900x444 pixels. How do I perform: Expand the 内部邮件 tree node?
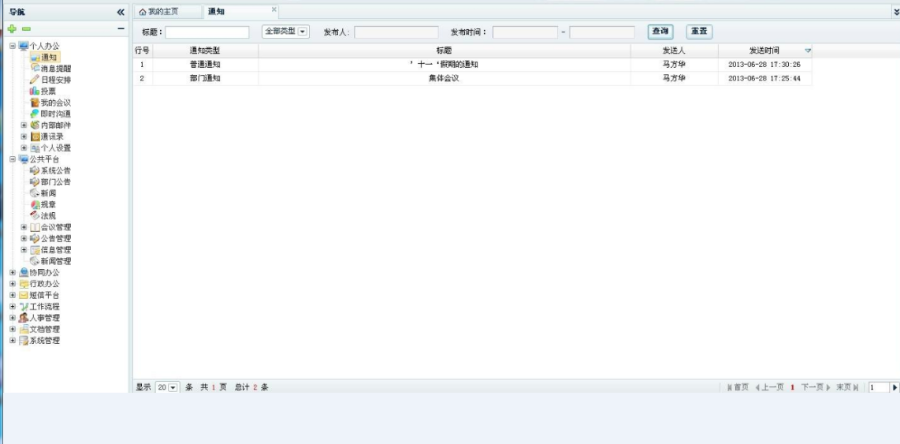pos(24,125)
